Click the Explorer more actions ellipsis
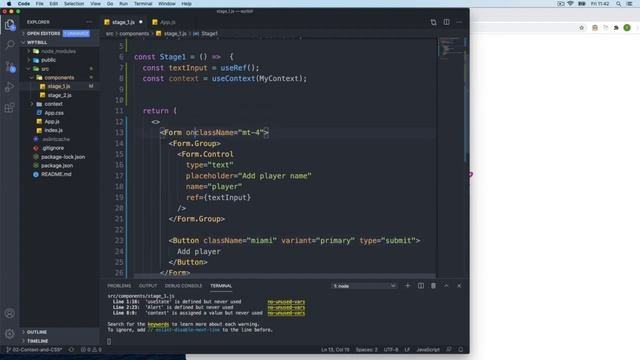This screenshot has height=360, width=640. 89,22
